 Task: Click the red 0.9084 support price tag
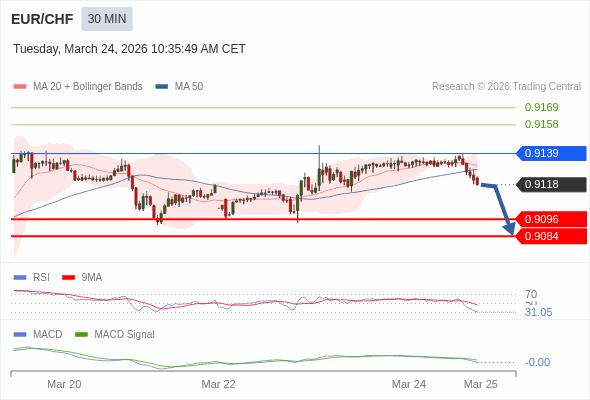coord(551,236)
